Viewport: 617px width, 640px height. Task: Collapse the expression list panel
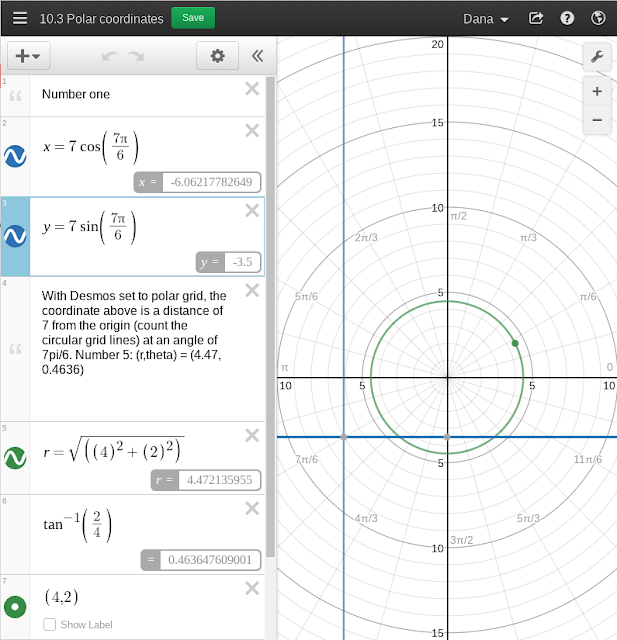[257, 56]
